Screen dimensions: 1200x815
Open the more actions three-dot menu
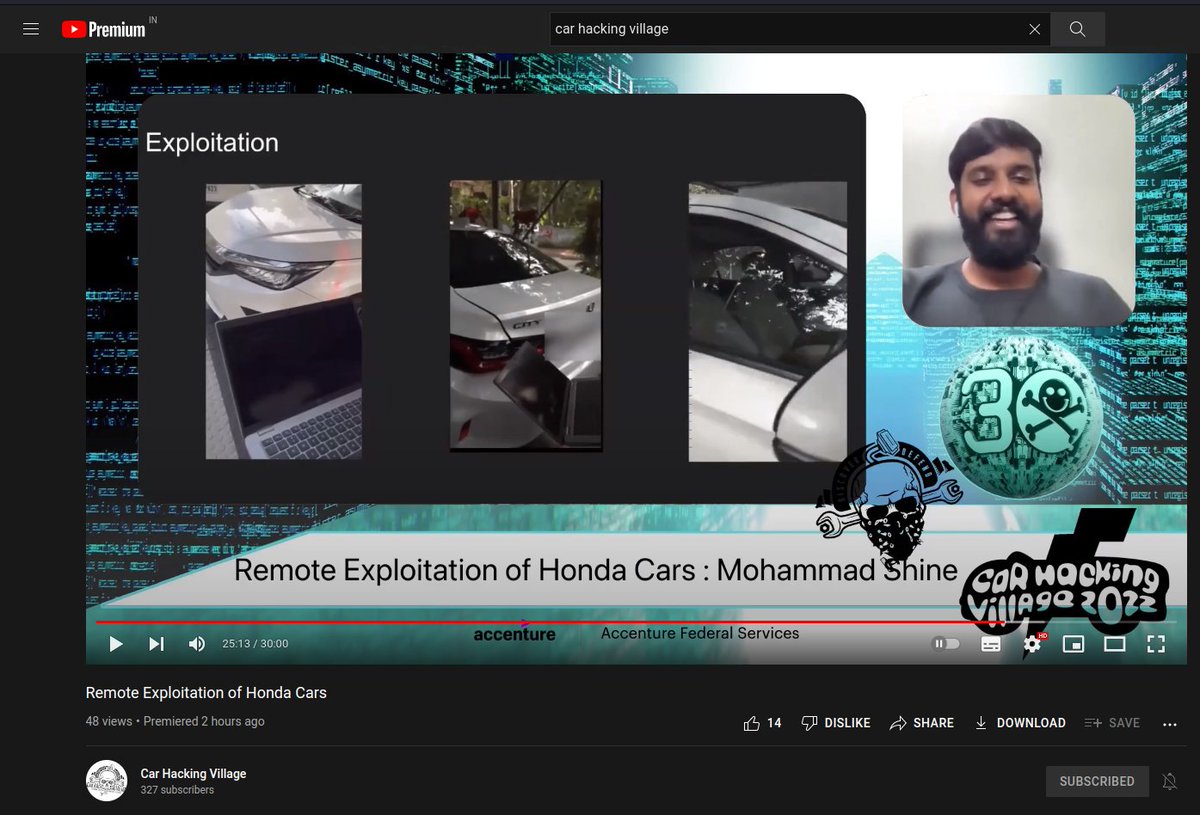point(1169,723)
